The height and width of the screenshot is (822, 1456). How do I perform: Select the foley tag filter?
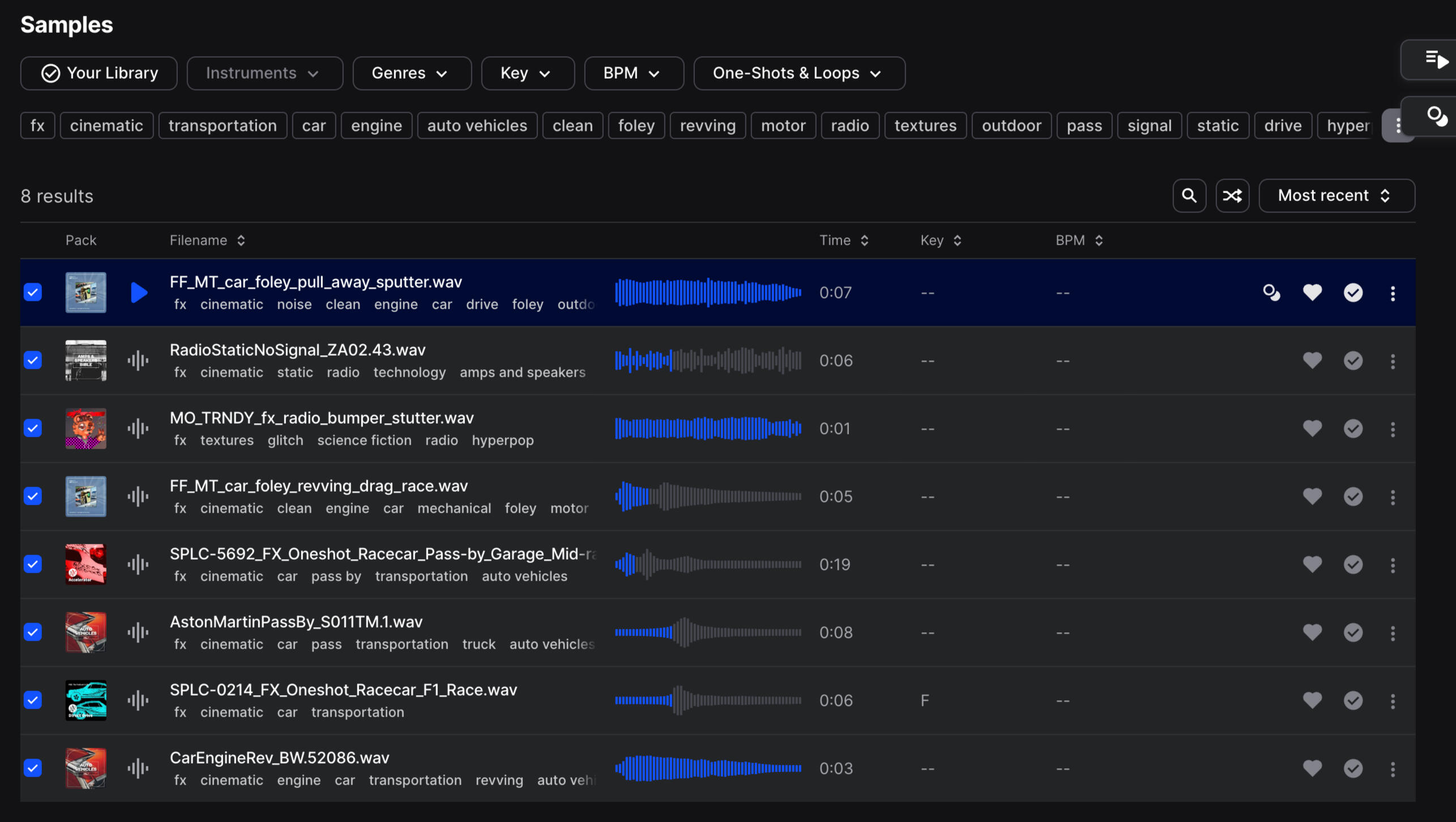[636, 126]
